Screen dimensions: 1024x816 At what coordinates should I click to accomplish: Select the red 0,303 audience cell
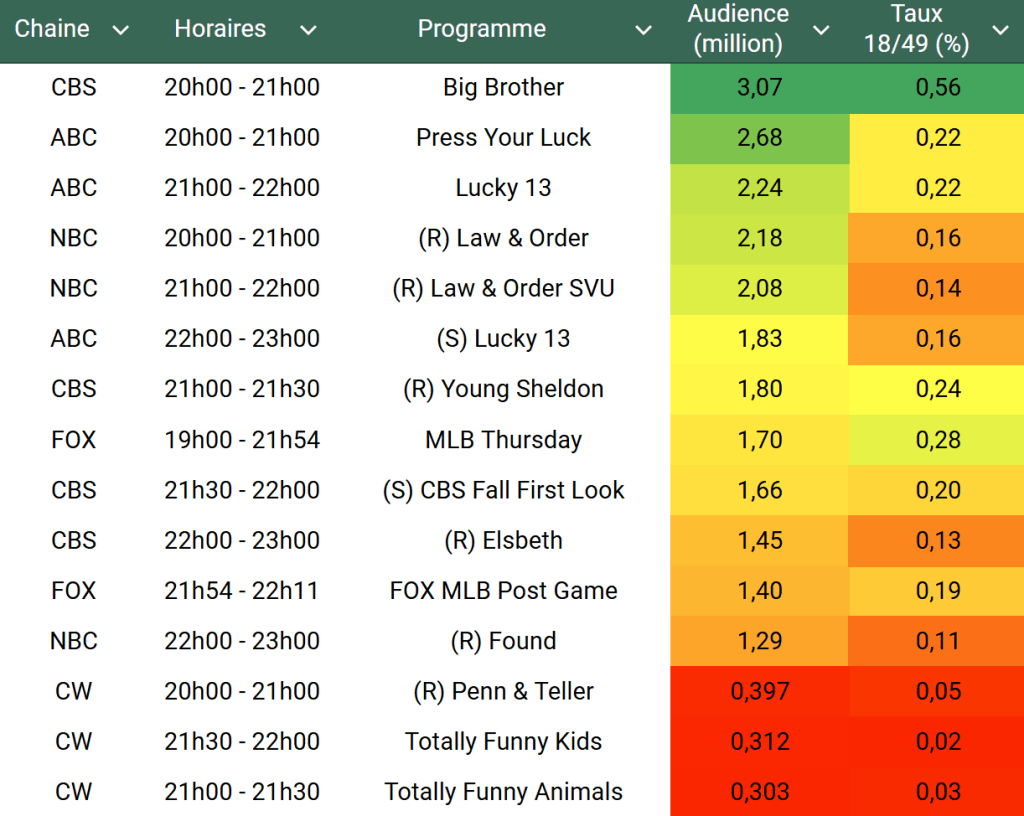tap(759, 792)
